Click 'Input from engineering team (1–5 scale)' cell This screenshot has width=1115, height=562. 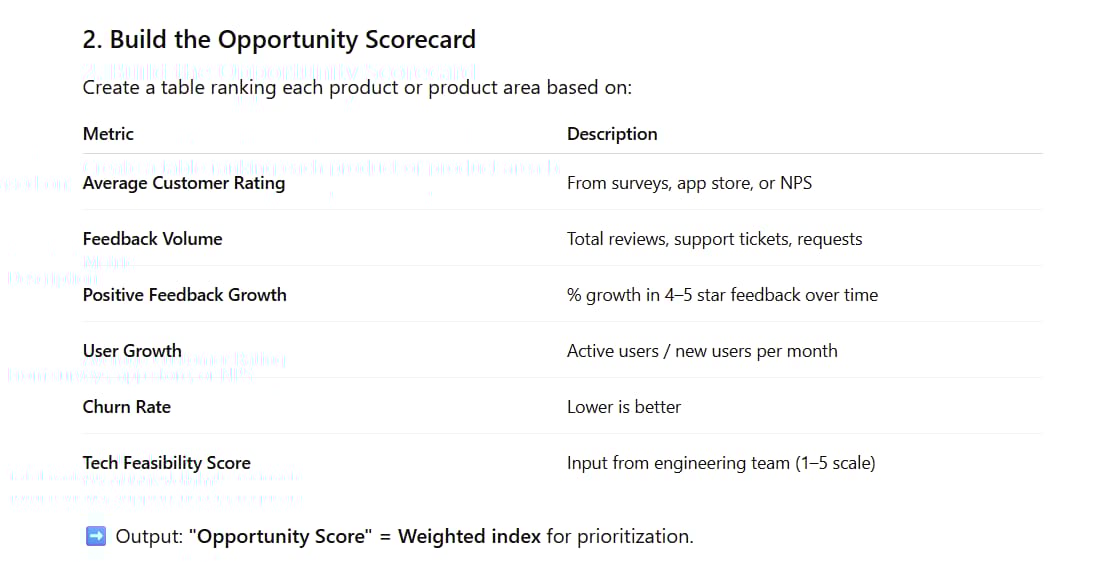[721, 463]
